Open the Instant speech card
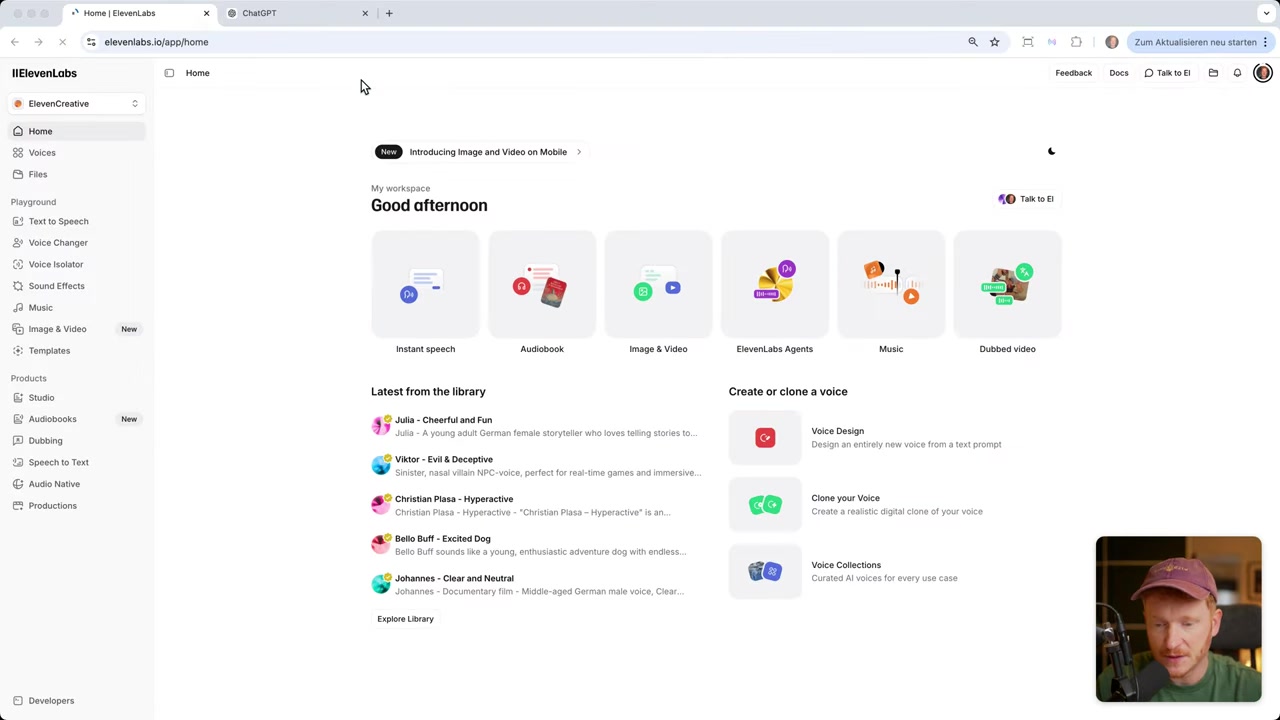Viewport: 1280px width, 720px height. [425, 293]
